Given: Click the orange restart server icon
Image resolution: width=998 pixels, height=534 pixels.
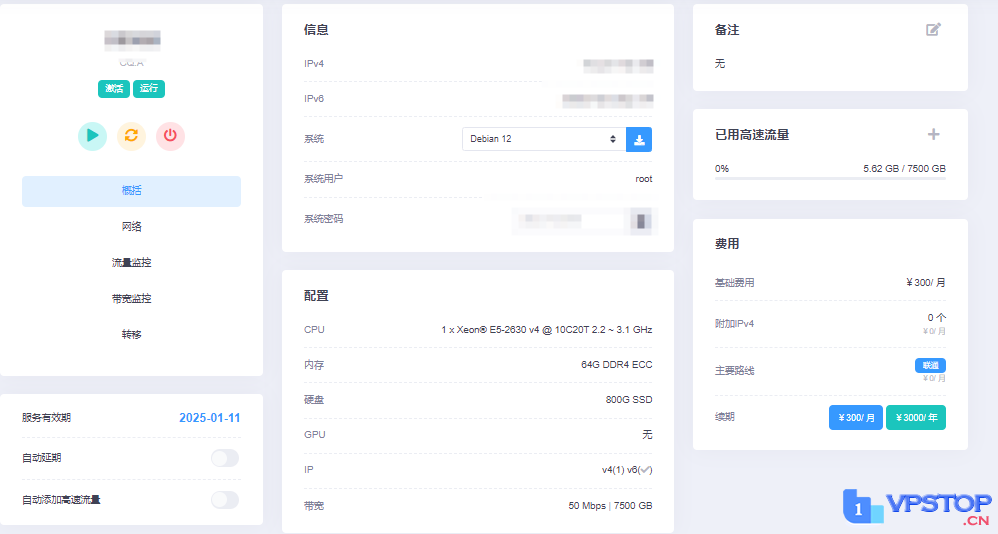Looking at the screenshot, I should (x=131, y=136).
